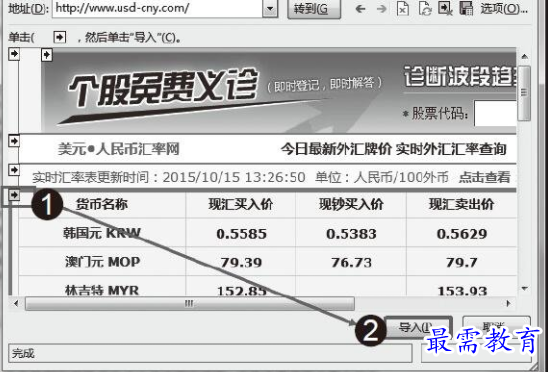Click horizontal scrollbar left arrow

tap(16, 303)
